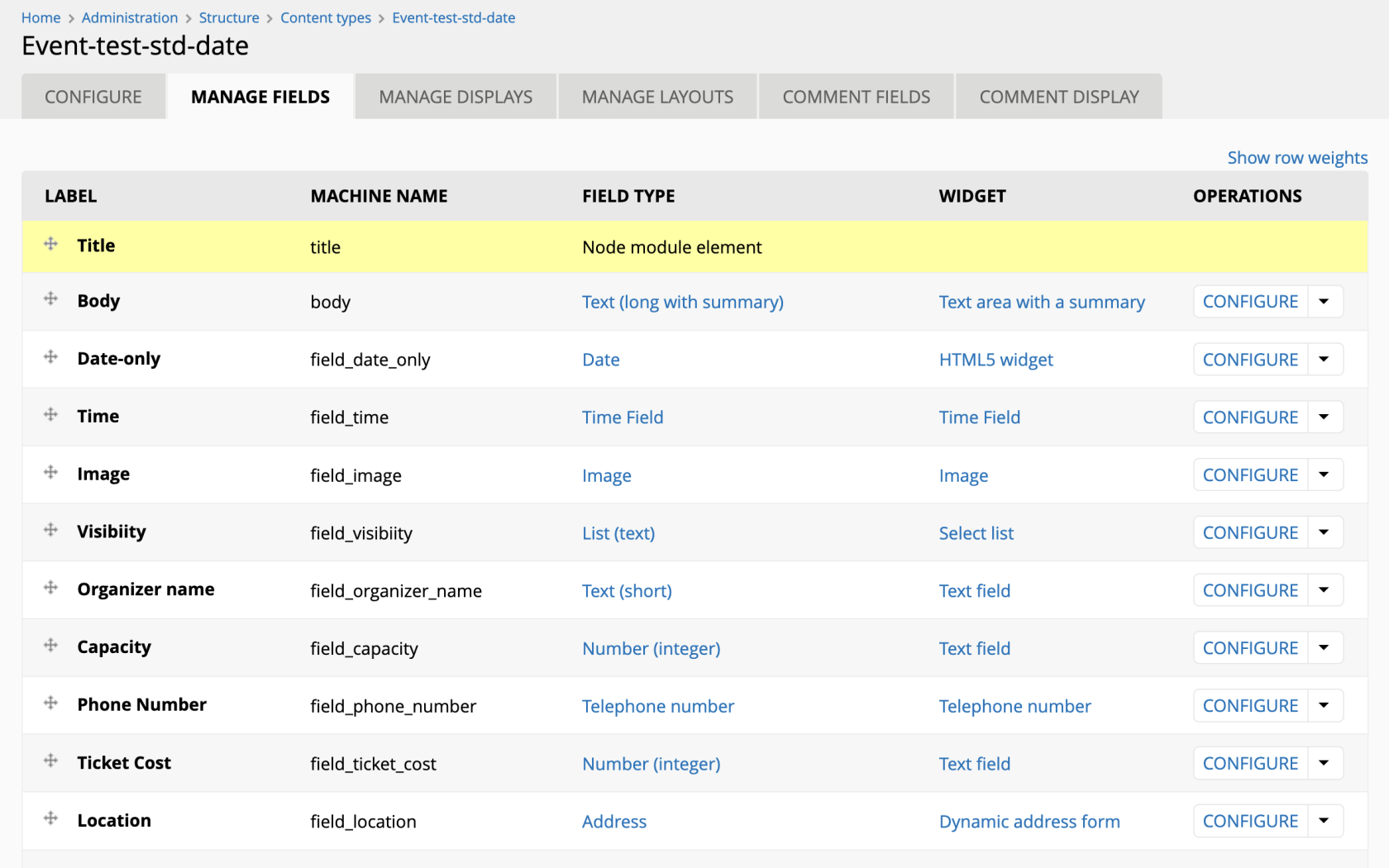
Task: Click the field_location machine name text
Action: (363, 822)
